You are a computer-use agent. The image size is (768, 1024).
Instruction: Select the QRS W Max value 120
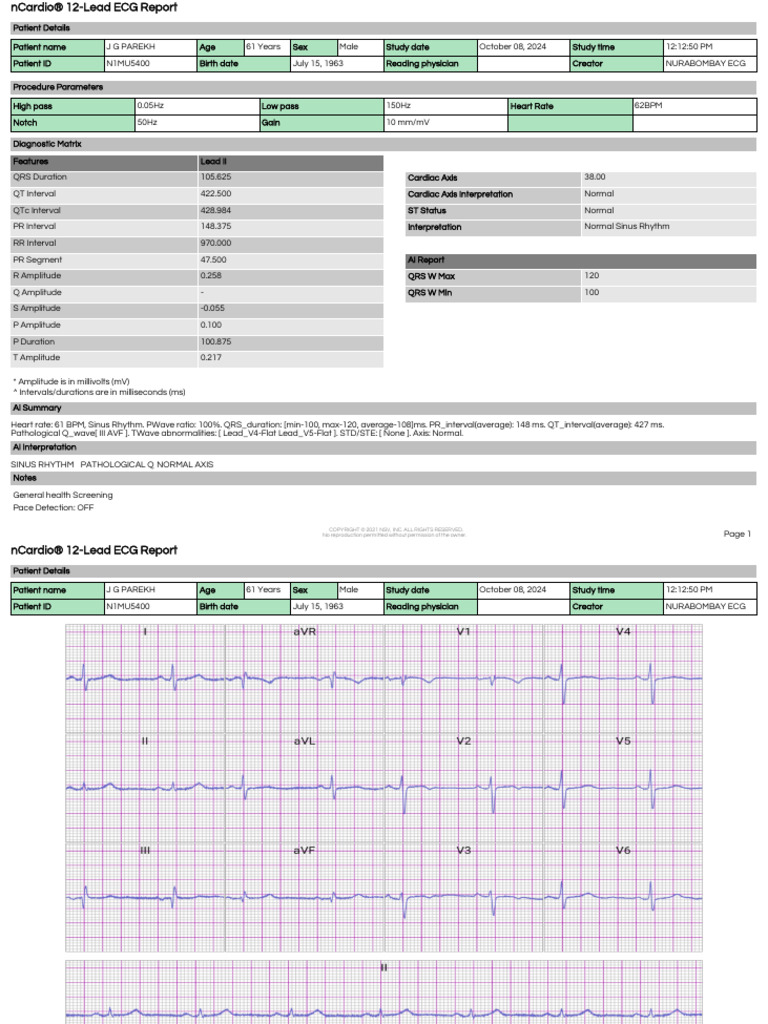[x=591, y=276]
